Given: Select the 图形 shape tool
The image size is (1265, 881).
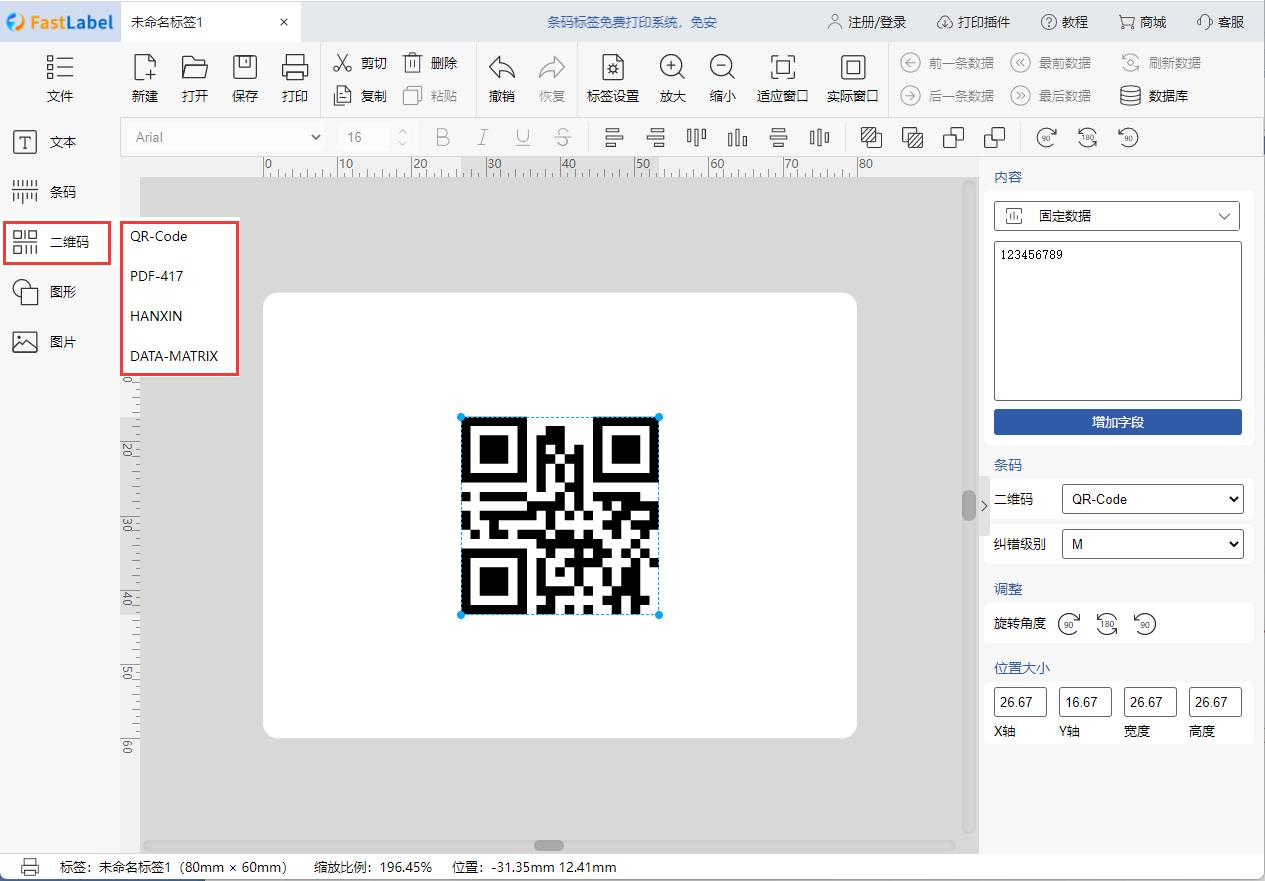Looking at the screenshot, I should click(44, 292).
